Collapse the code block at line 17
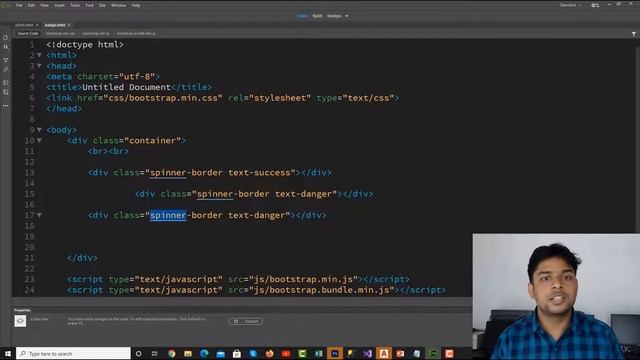Screen dimensions: 640x360 click(x=39, y=215)
